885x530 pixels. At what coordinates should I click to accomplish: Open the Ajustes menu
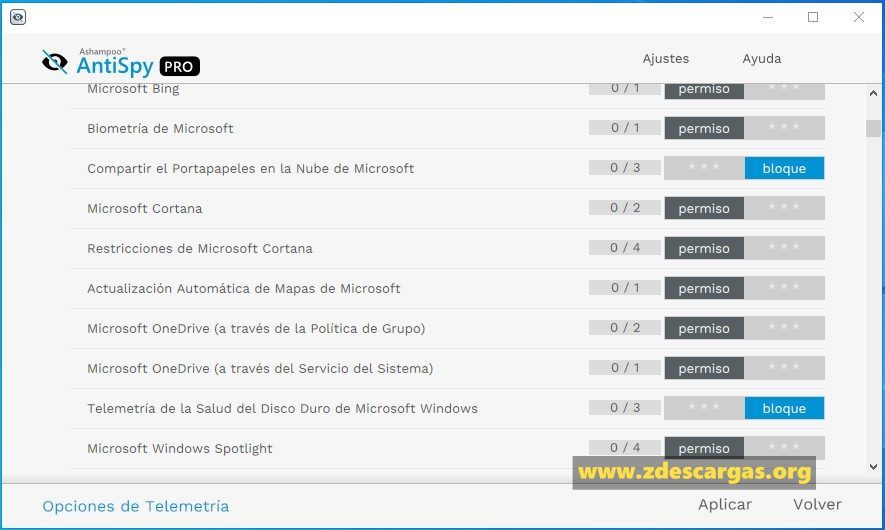[x=665, y=59]
